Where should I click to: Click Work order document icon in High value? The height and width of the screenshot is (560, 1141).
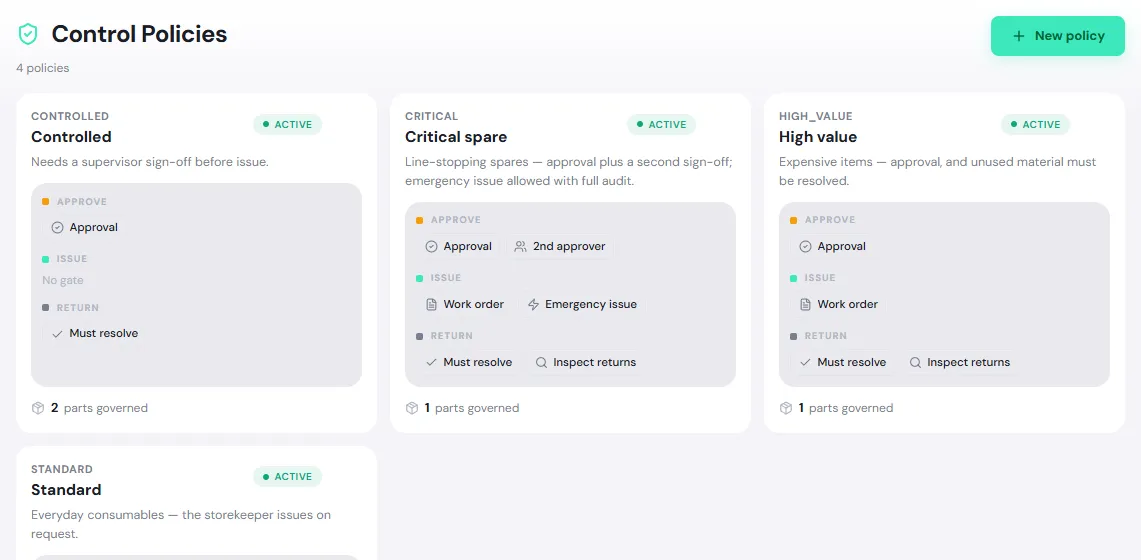(x=806, y=305)
